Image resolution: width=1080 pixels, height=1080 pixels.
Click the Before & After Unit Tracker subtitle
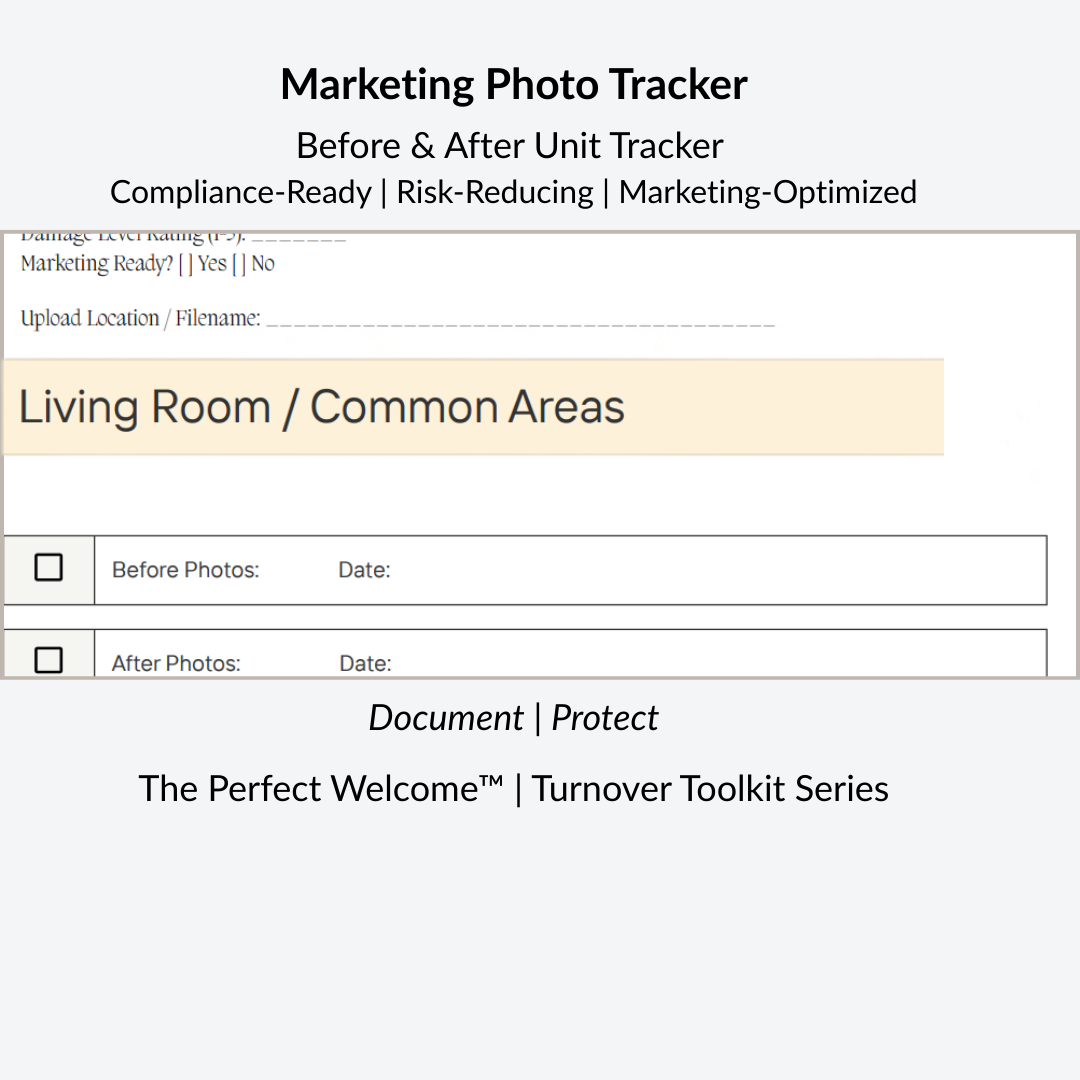click(x=510, y=145)
